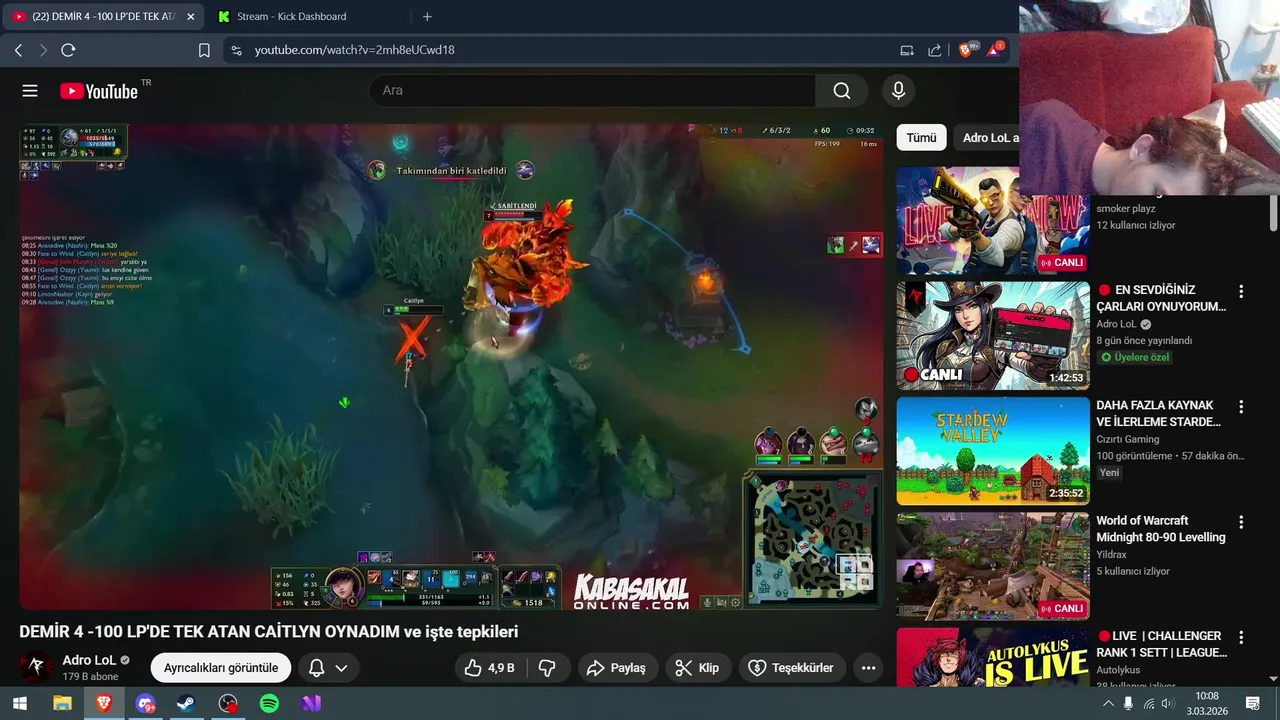Image resolution: width=1280 pixels, height=720 pixels.
Task: Click the magnifier search button
Action: point(842,91)
